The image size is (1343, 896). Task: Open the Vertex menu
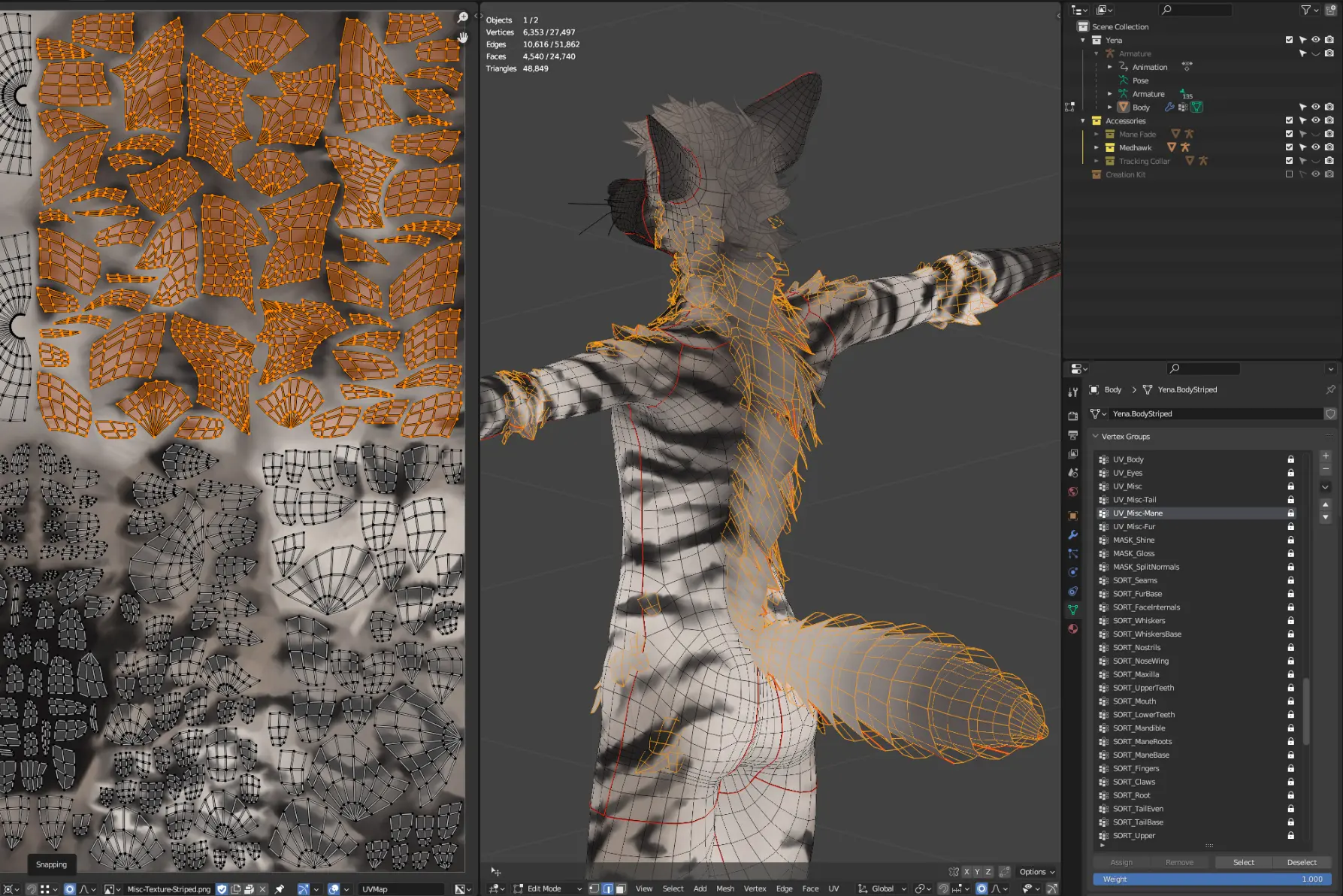pyautogui.click(x=755, y=888)
